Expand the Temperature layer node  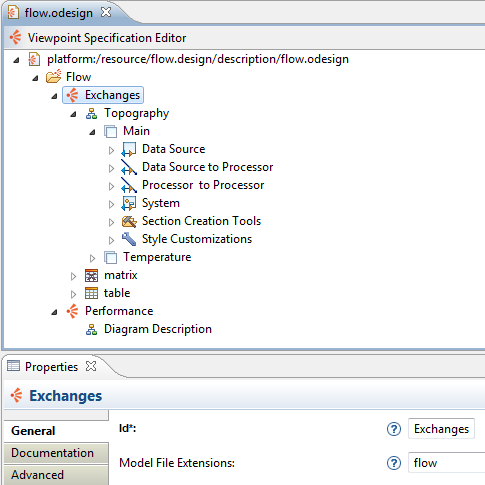point(92,258)
